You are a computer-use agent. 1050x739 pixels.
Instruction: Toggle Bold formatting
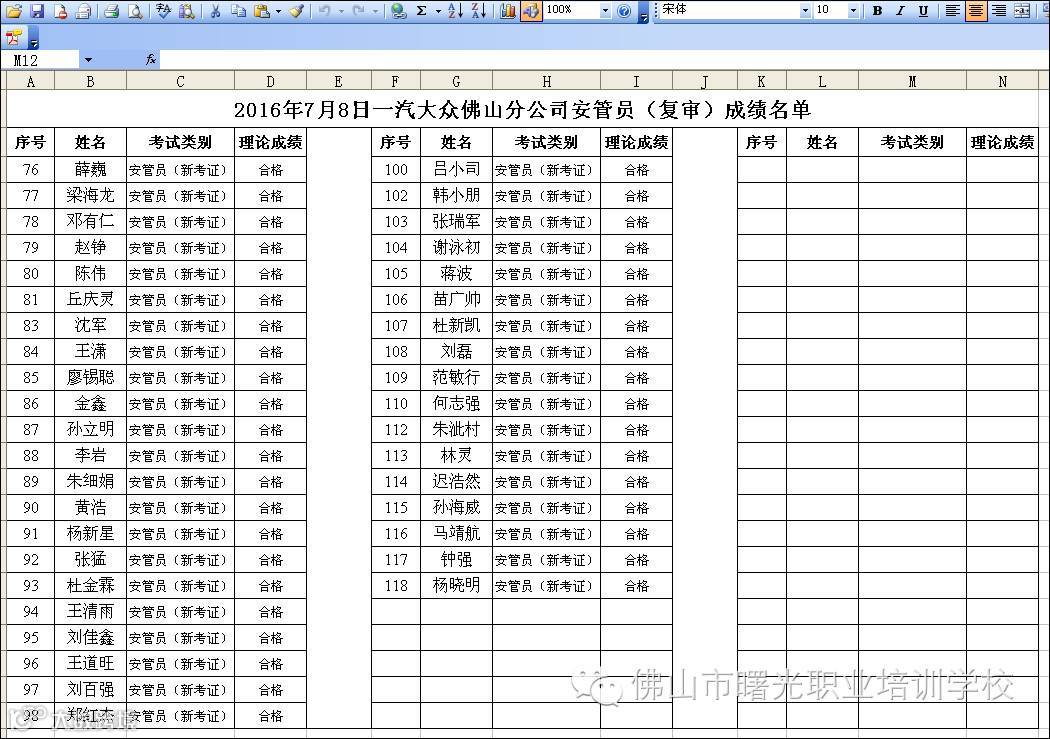pyautogui.click(x=877, y=11)
